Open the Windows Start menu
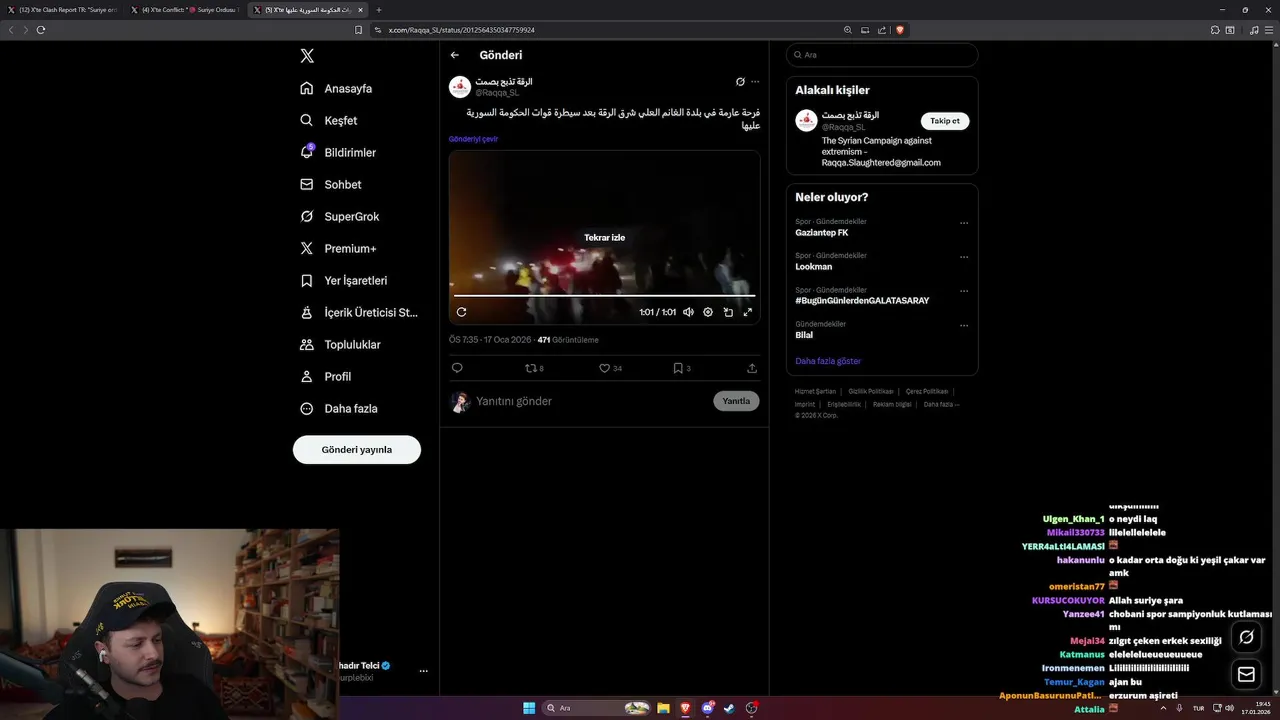 529,708
